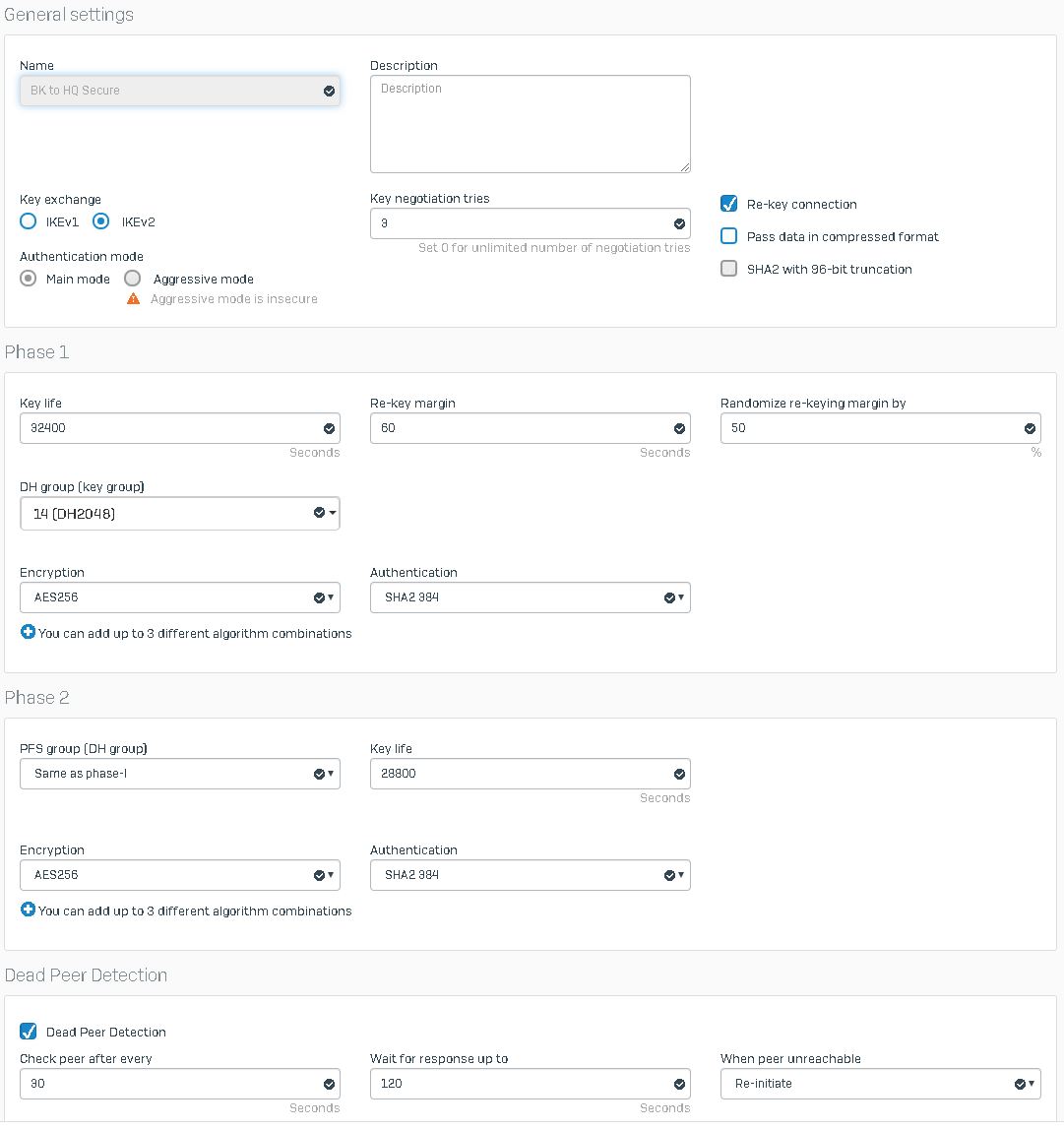Expand Phase 1 Authentication SHA2 384 dropdown

[530, 597]
